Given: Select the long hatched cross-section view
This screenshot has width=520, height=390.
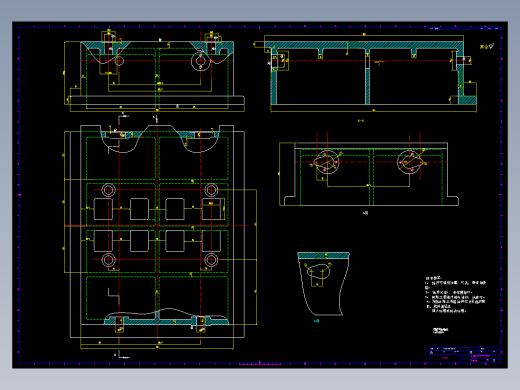Looking at the screenshot, I should tap(366, 73).
